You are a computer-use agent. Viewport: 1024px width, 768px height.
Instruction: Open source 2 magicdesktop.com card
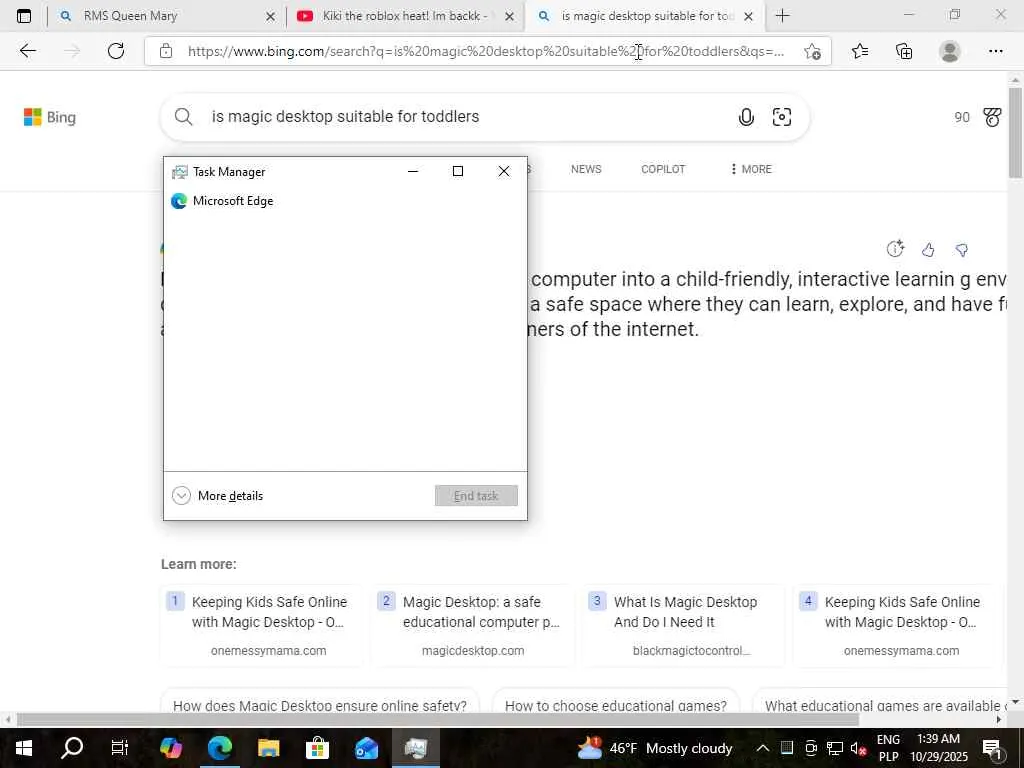tap(472, 625)
